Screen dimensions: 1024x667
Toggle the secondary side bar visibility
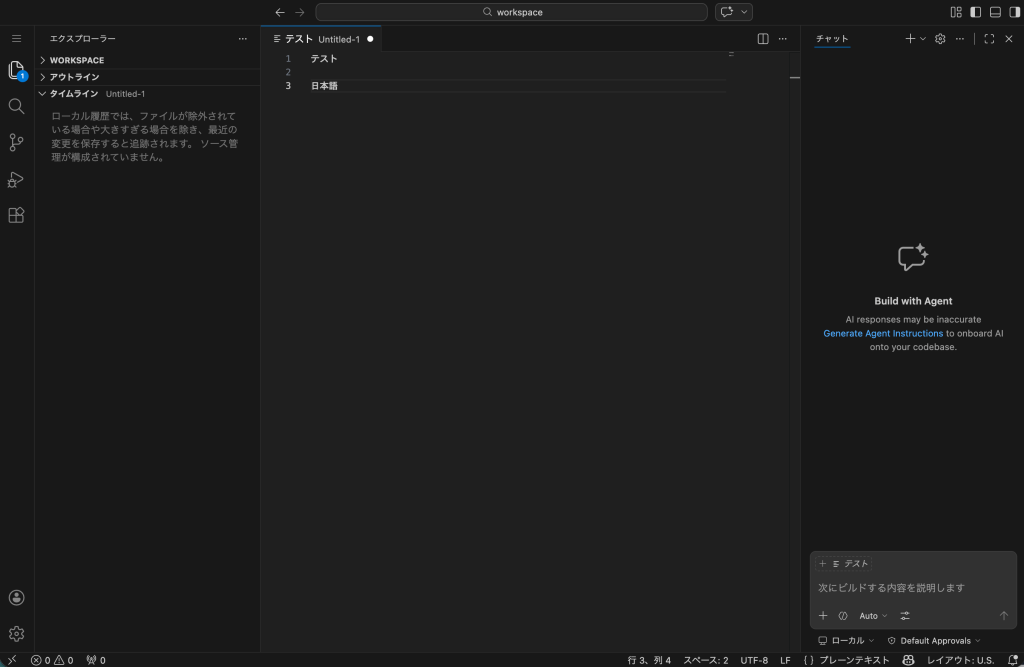point(1014,12)
